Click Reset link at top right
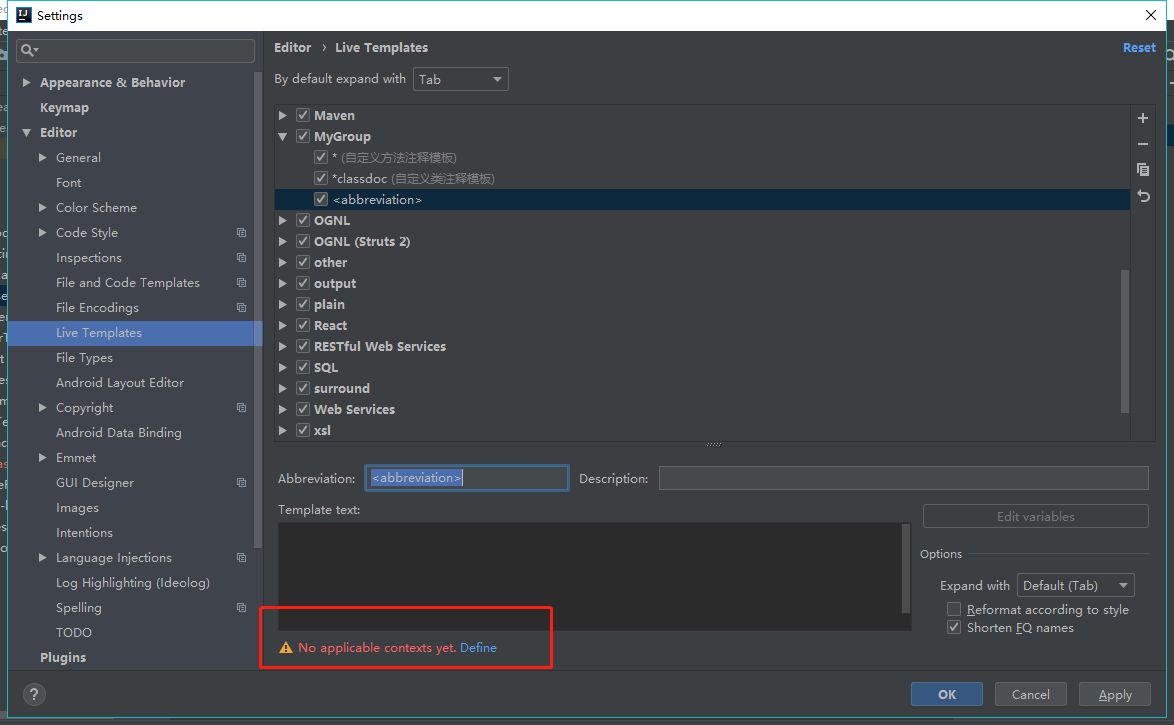This screenshot has height=725, width=1174. tap(1139, 47)
